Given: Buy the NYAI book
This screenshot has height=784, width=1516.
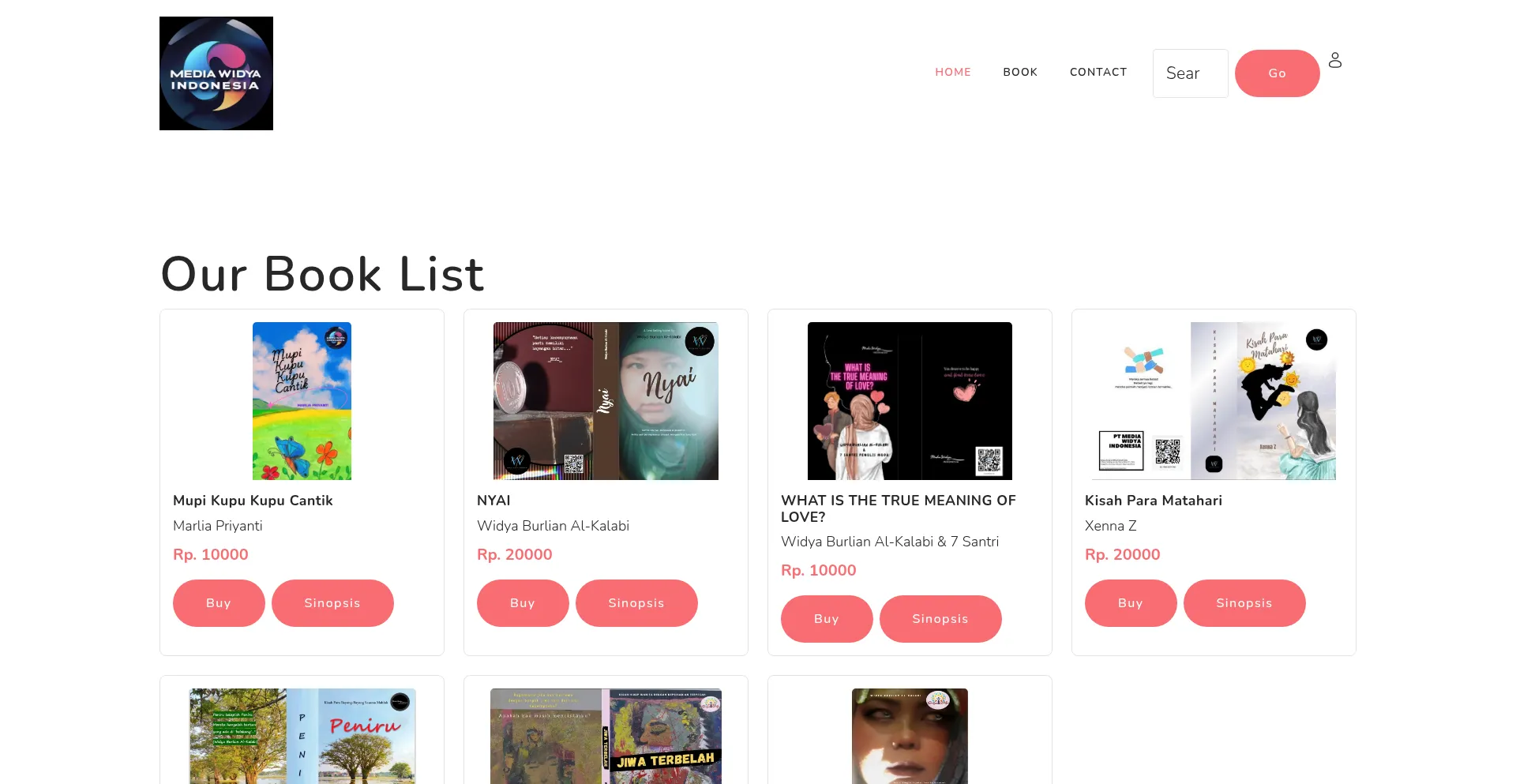Looking at the screenshot, I should point(523,603).
